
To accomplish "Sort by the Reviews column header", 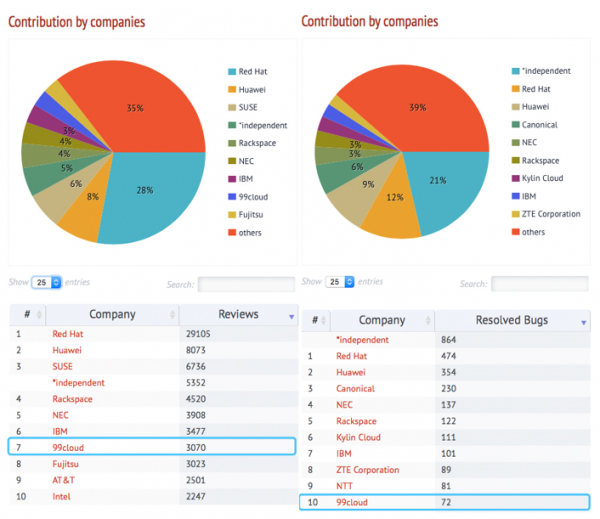I will click(x=239, y=315).
